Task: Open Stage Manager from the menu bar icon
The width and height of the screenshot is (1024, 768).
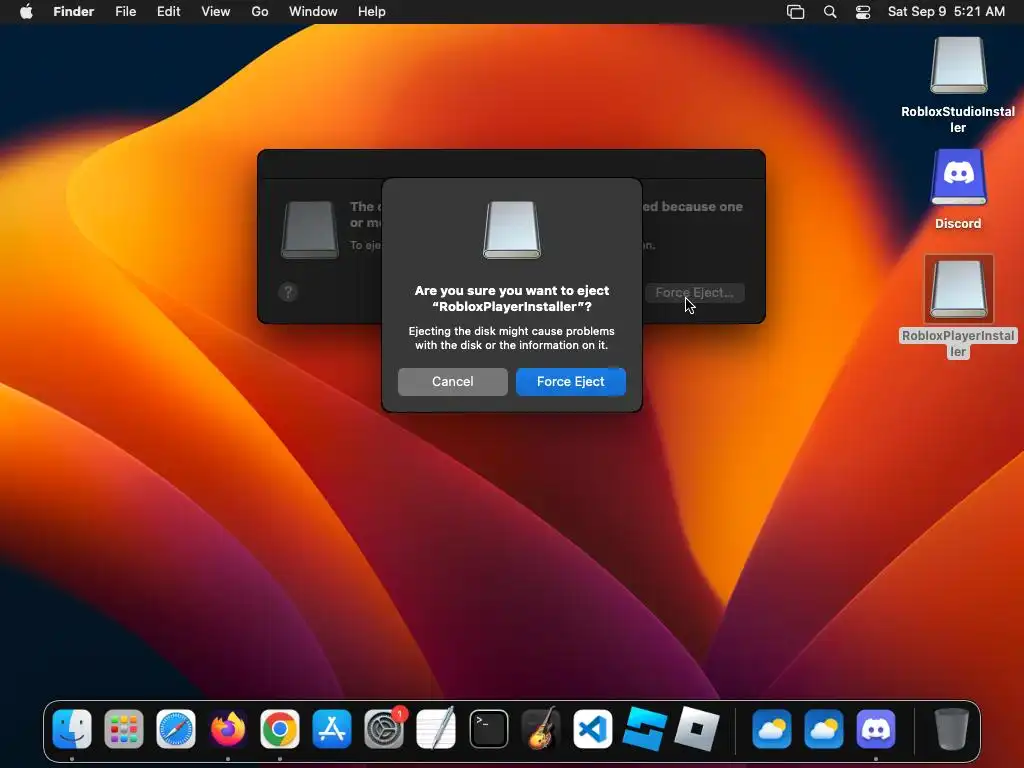Action: (x=795, y=12)
